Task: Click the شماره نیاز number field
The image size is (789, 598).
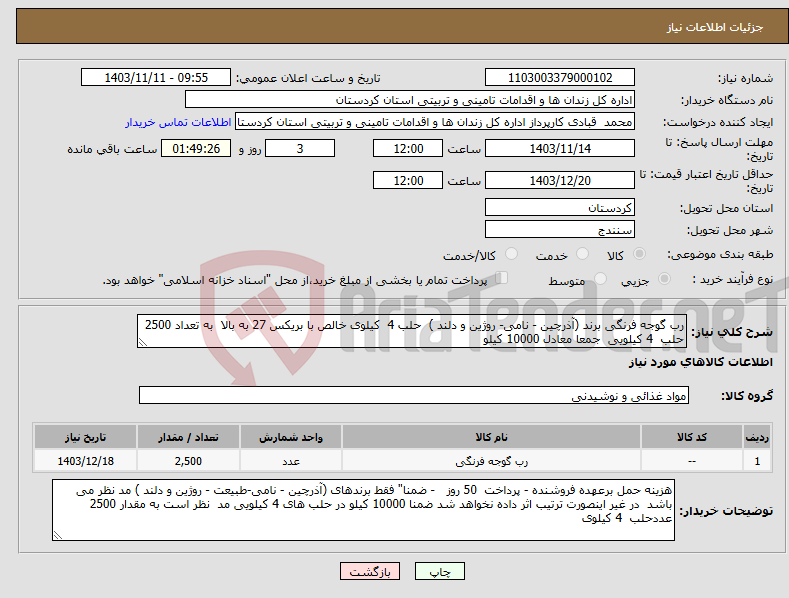Action: (x=560, y=78)
